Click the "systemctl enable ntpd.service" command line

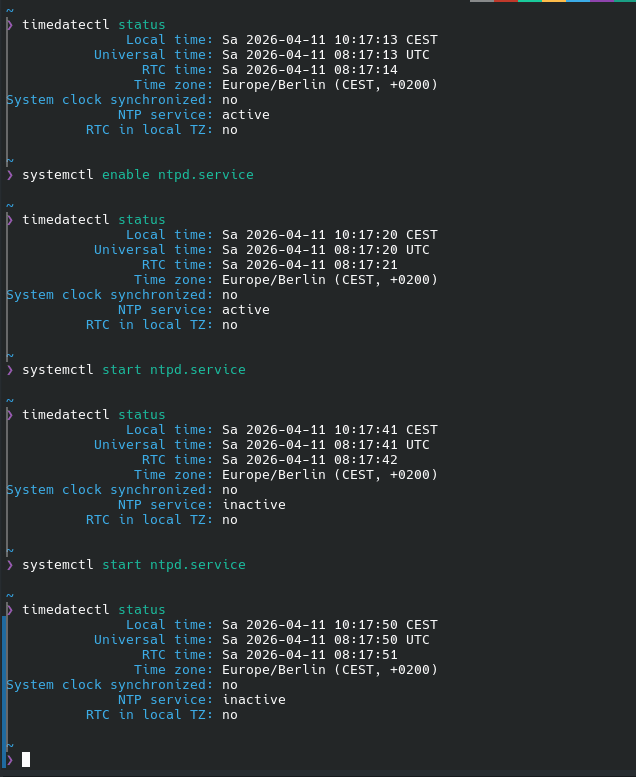138,175
